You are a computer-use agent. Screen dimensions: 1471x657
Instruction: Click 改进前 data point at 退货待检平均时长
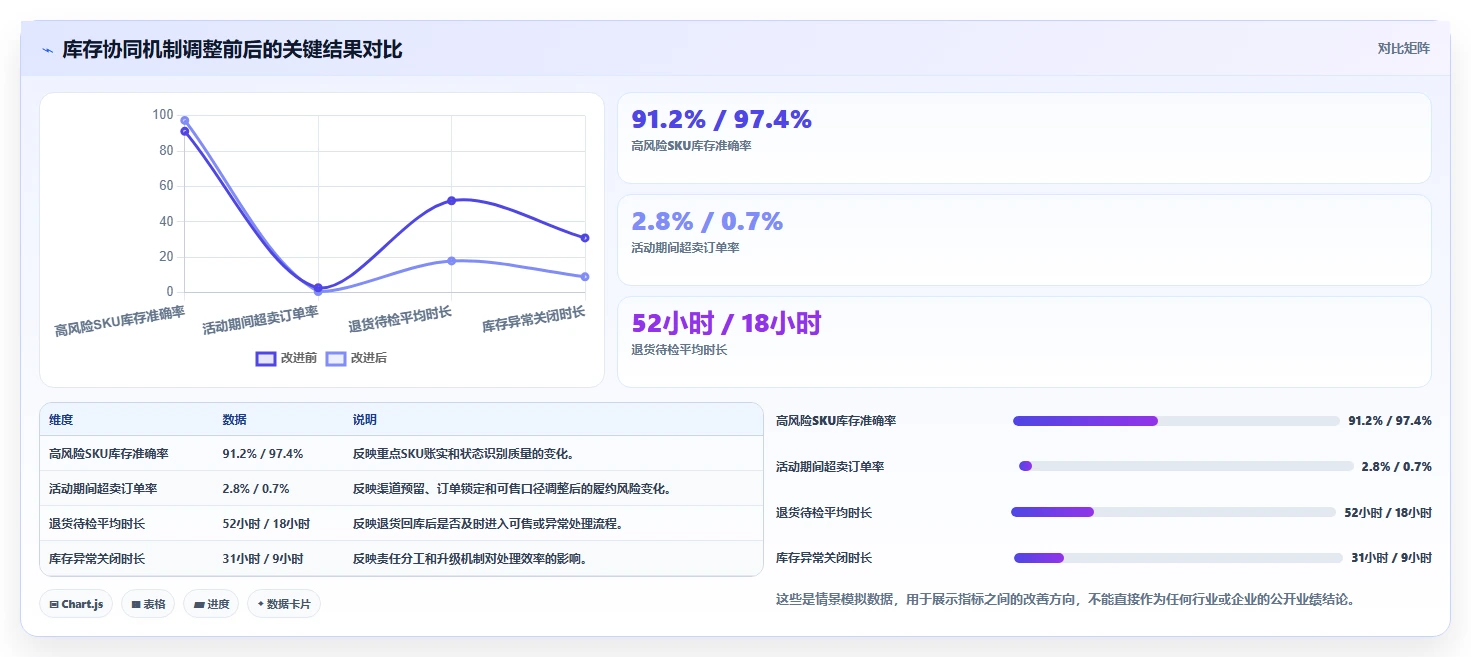(451, 201)
